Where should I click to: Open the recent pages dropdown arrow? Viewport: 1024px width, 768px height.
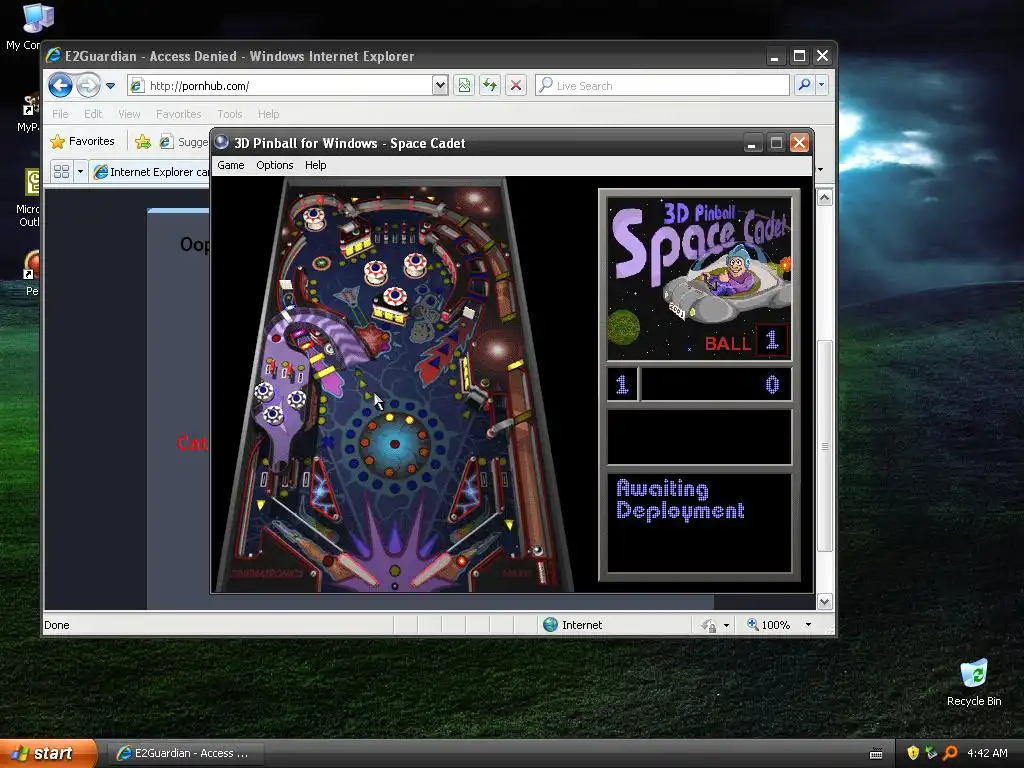tap(110, 86)
